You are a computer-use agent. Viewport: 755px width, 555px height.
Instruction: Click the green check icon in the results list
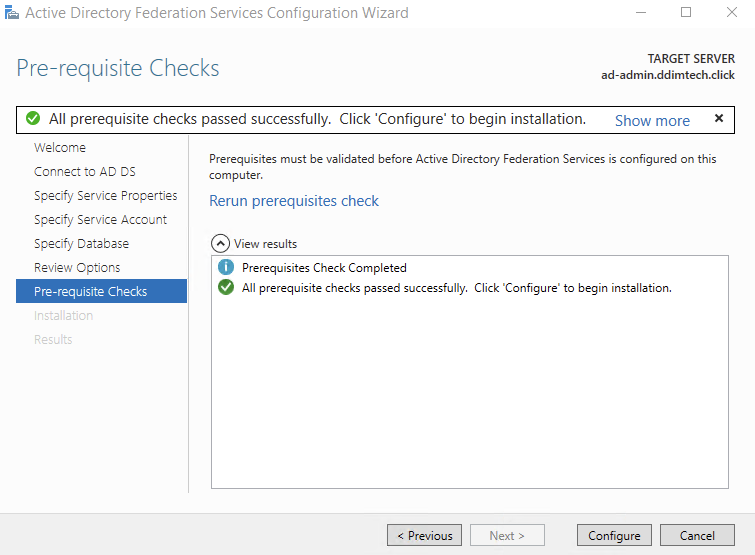pos(226,287)
